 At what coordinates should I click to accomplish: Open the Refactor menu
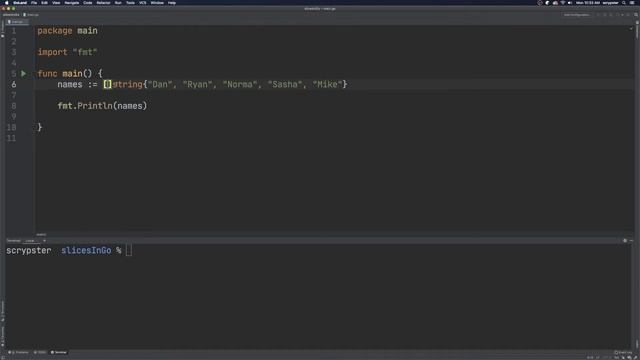click(x=103, y=3)
